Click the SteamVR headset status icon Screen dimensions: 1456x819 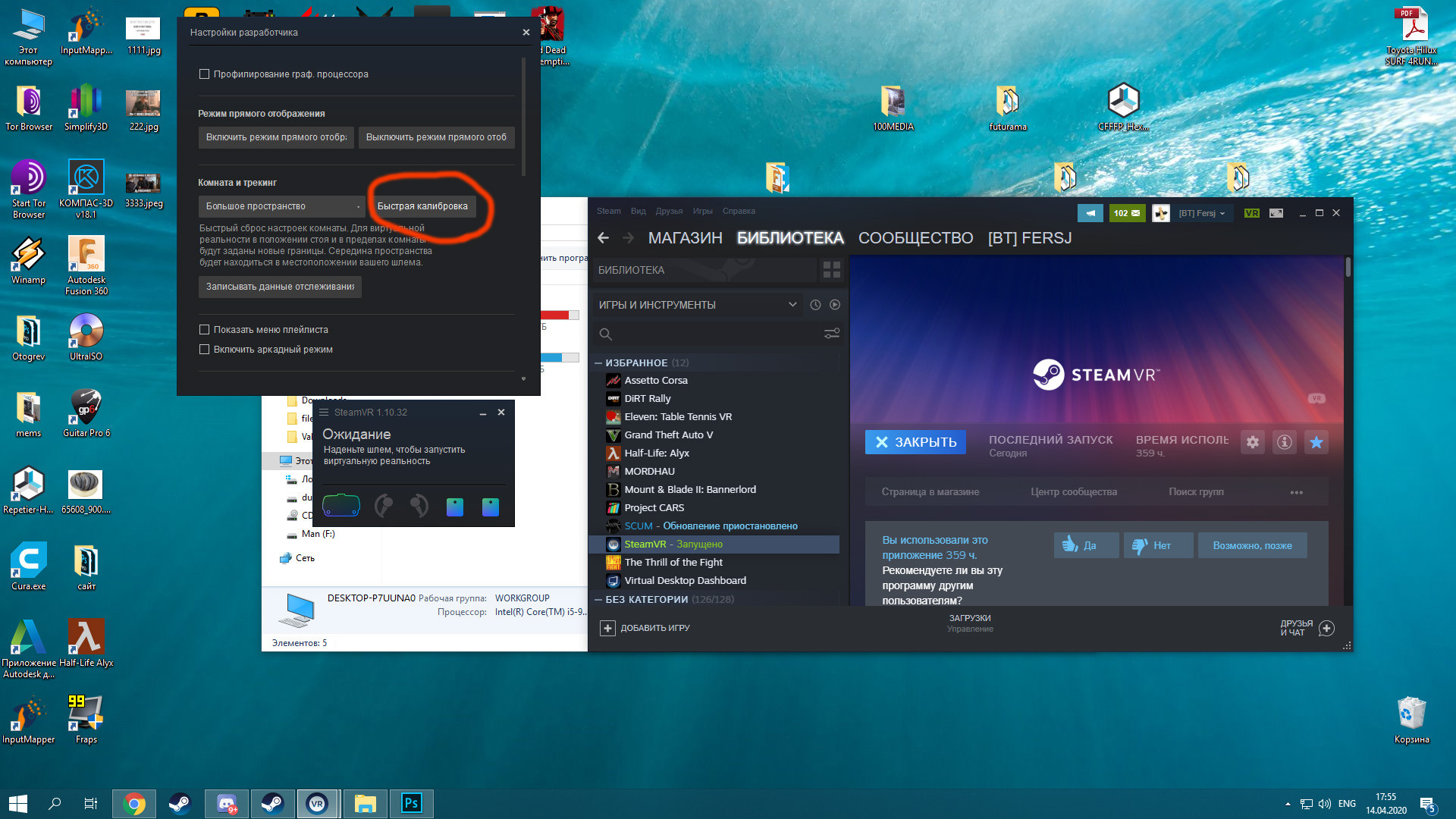[x=341, y=506]
